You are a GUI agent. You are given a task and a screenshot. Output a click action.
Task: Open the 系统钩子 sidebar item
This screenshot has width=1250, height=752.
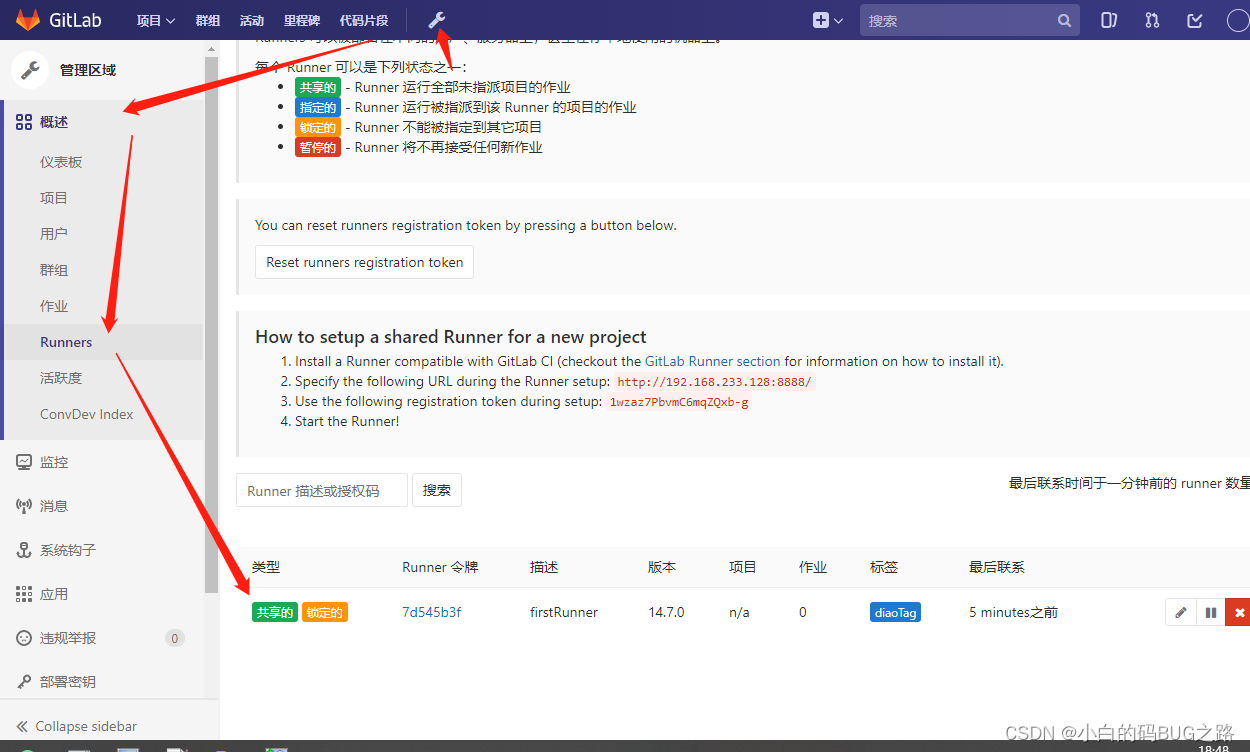[x=67, y=549]
